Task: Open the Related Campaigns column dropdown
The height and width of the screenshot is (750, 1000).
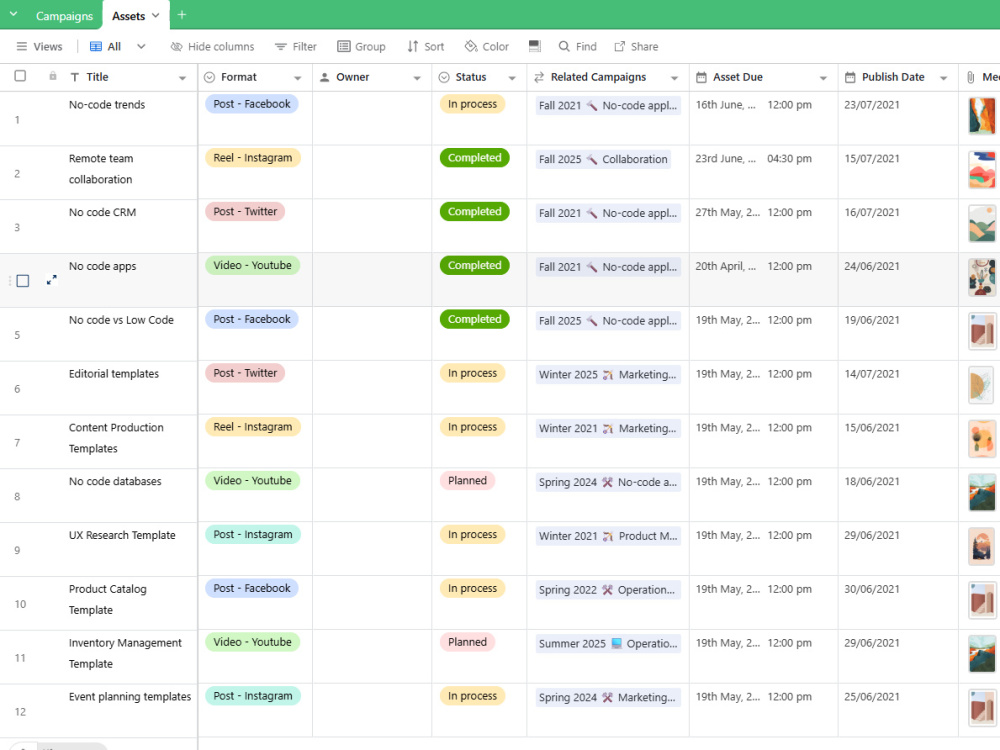Action: pos(674,78)
